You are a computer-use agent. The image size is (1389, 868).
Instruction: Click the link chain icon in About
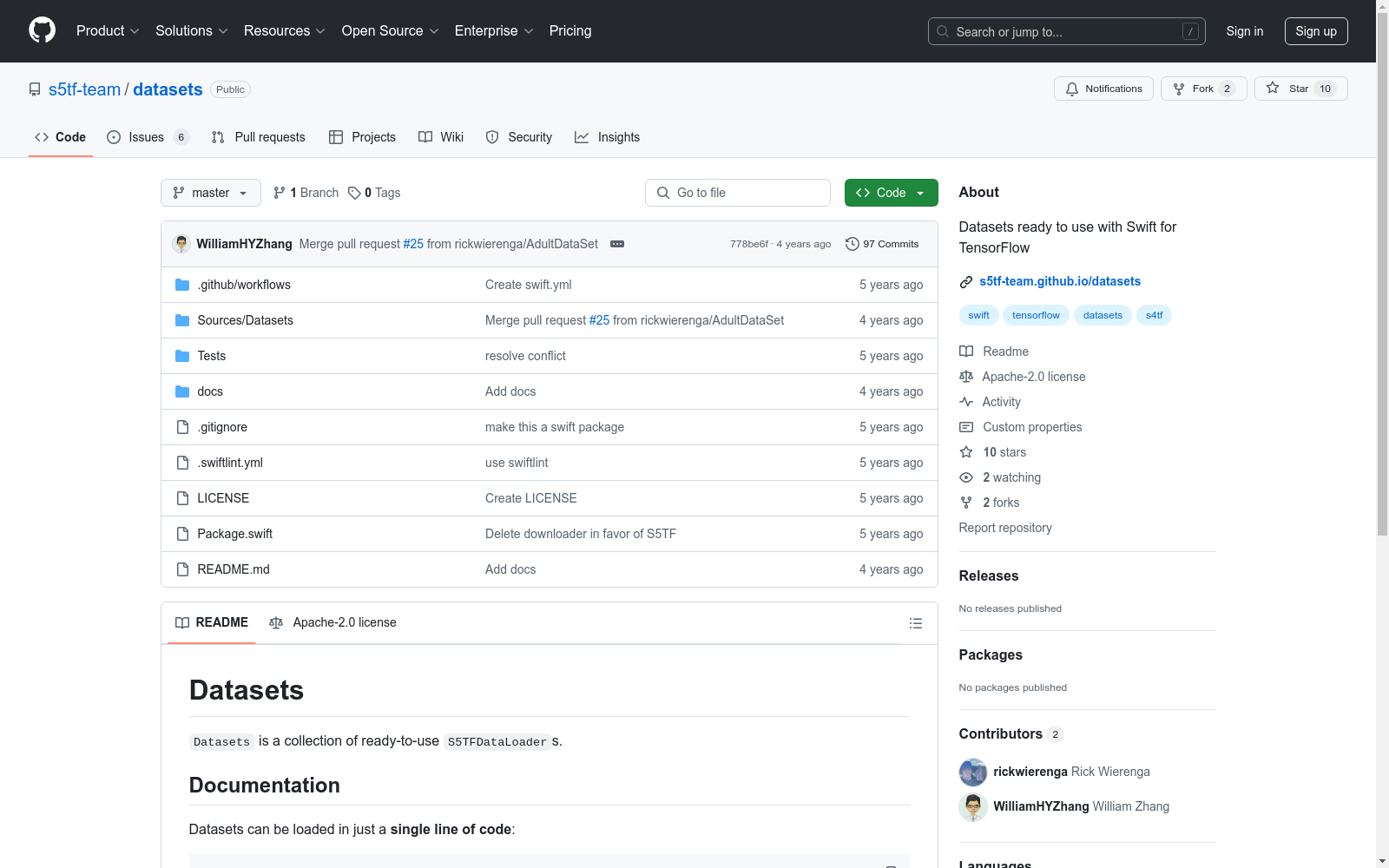pos(966,282)
